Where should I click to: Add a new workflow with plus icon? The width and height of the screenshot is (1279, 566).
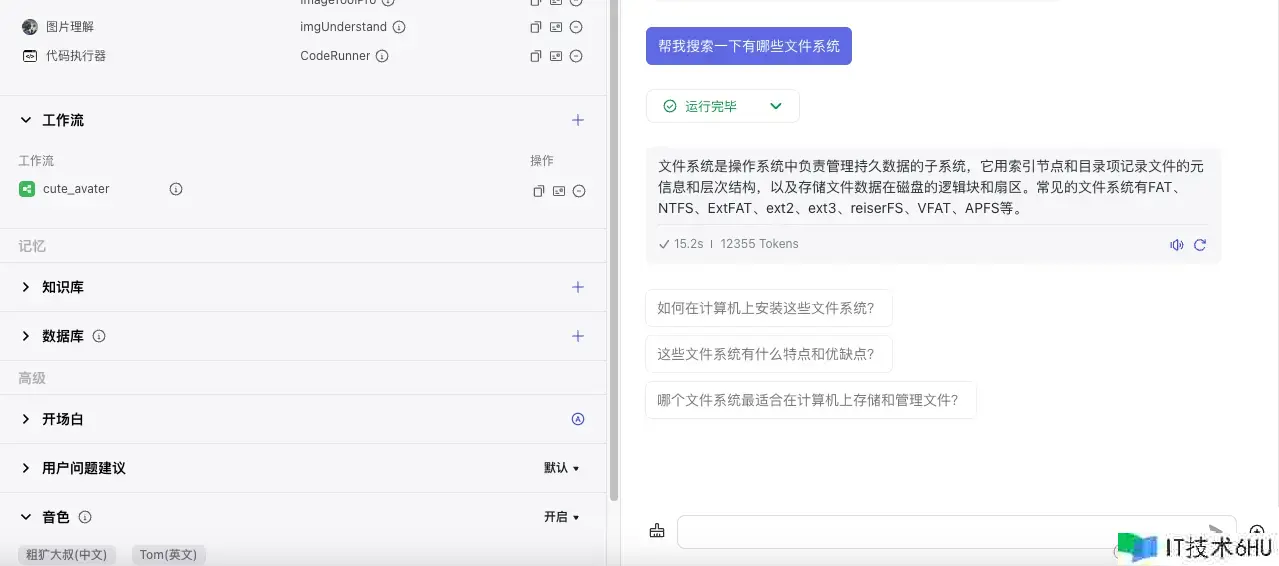pos(577,120)
